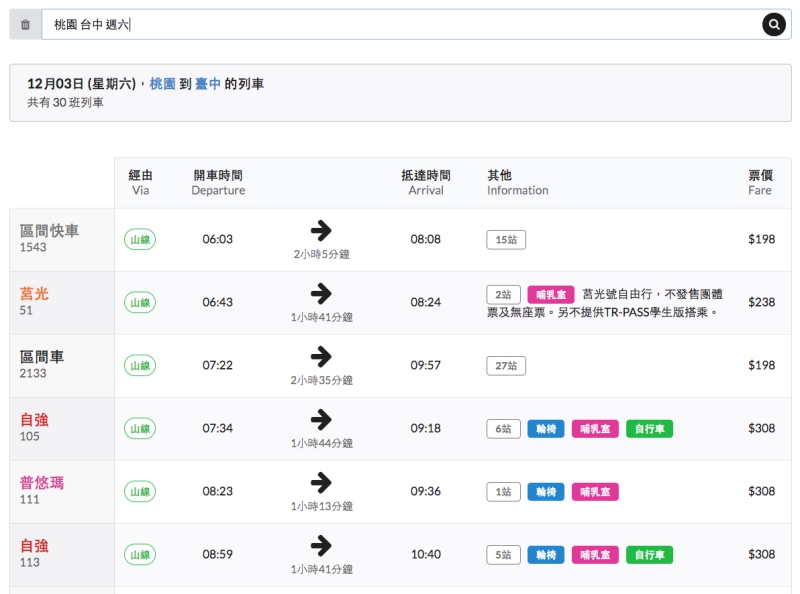
Task: Expand the 15站 stops badge
Action: point(506,240)
